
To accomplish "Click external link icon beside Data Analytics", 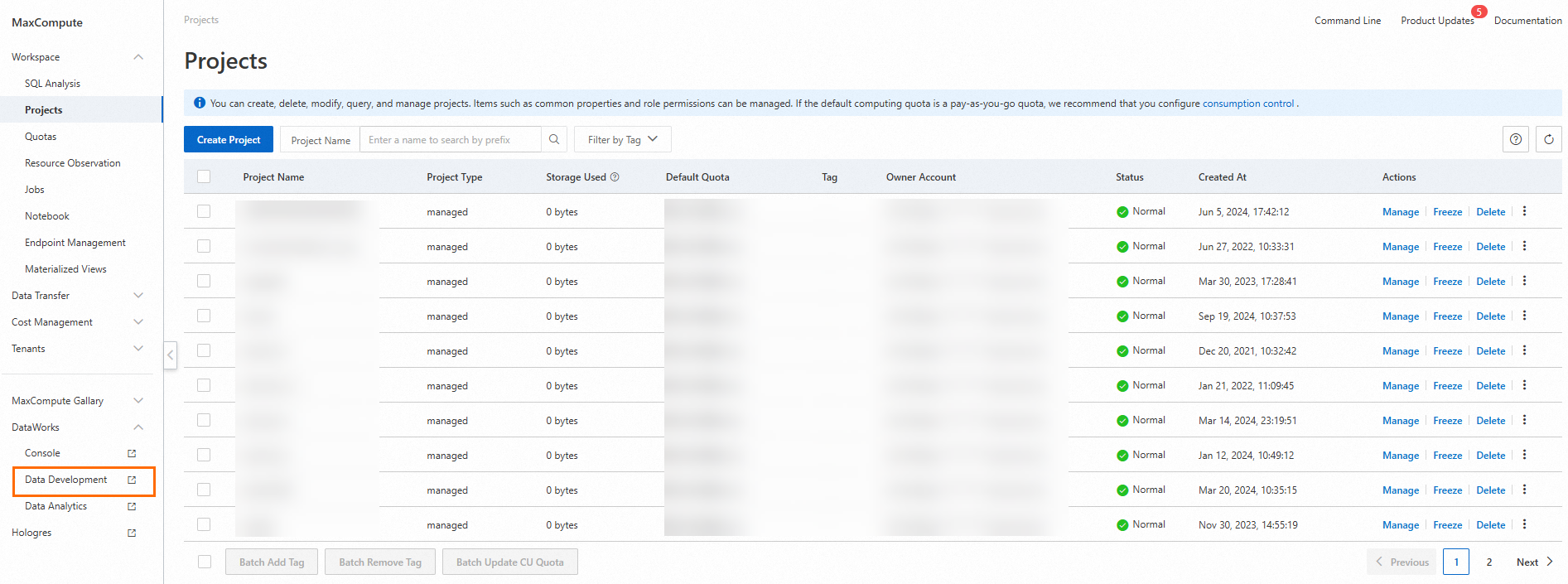I will coord(131,506).
